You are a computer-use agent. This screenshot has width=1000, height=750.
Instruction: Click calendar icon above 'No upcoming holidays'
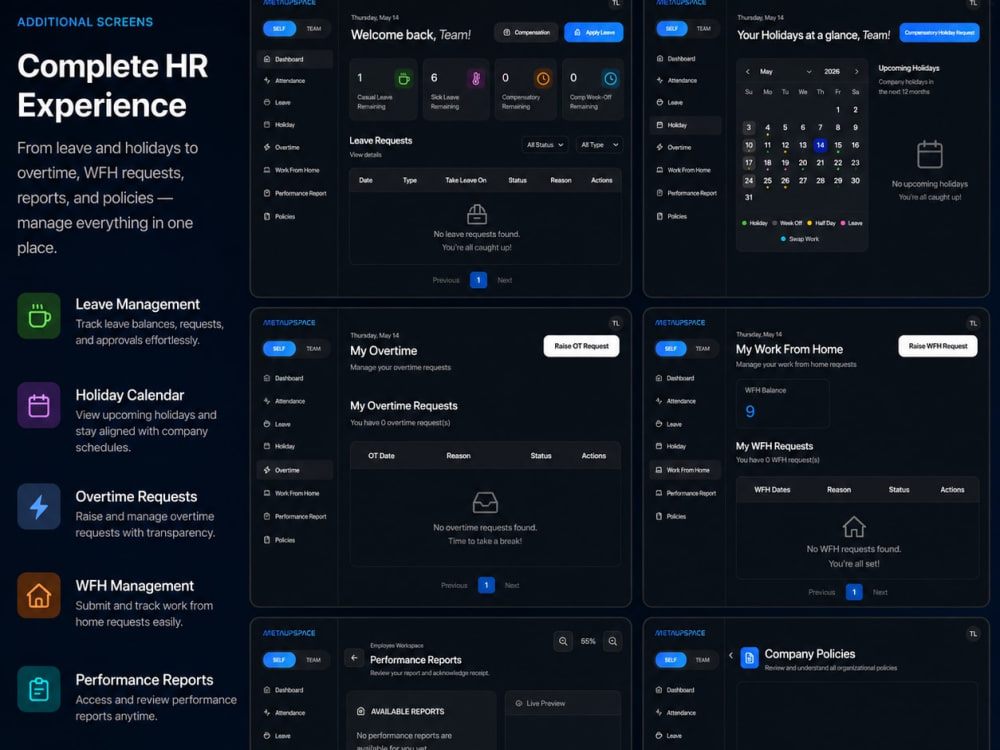929,154
